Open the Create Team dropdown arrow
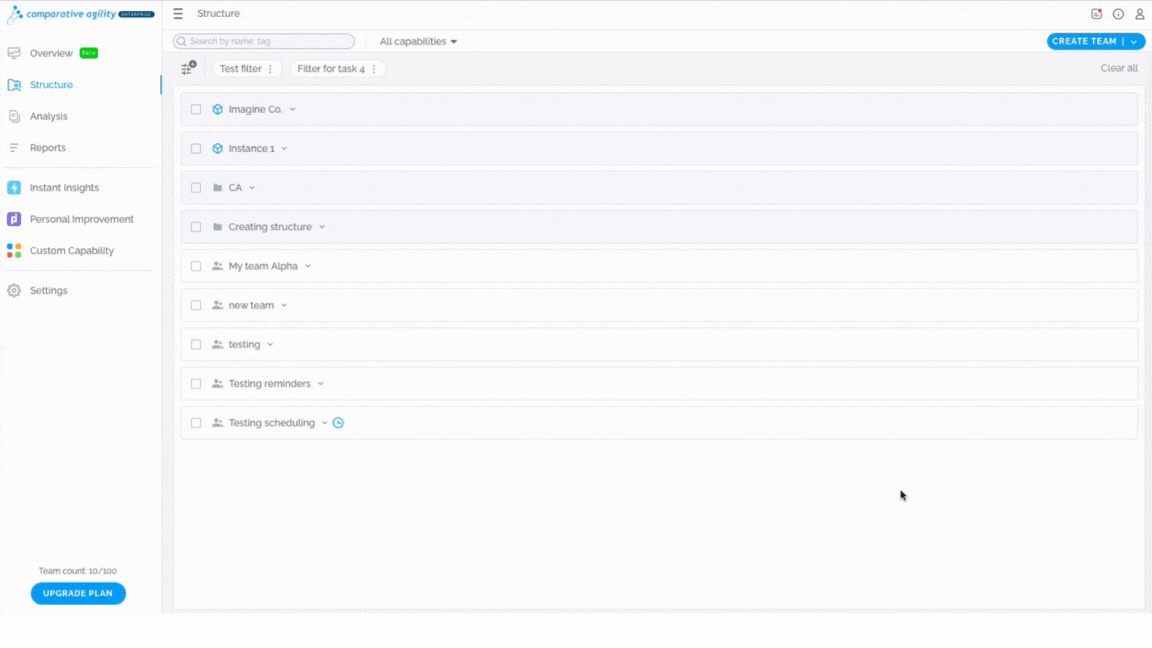1152x648 pixels. click(x=1134, y=41)
